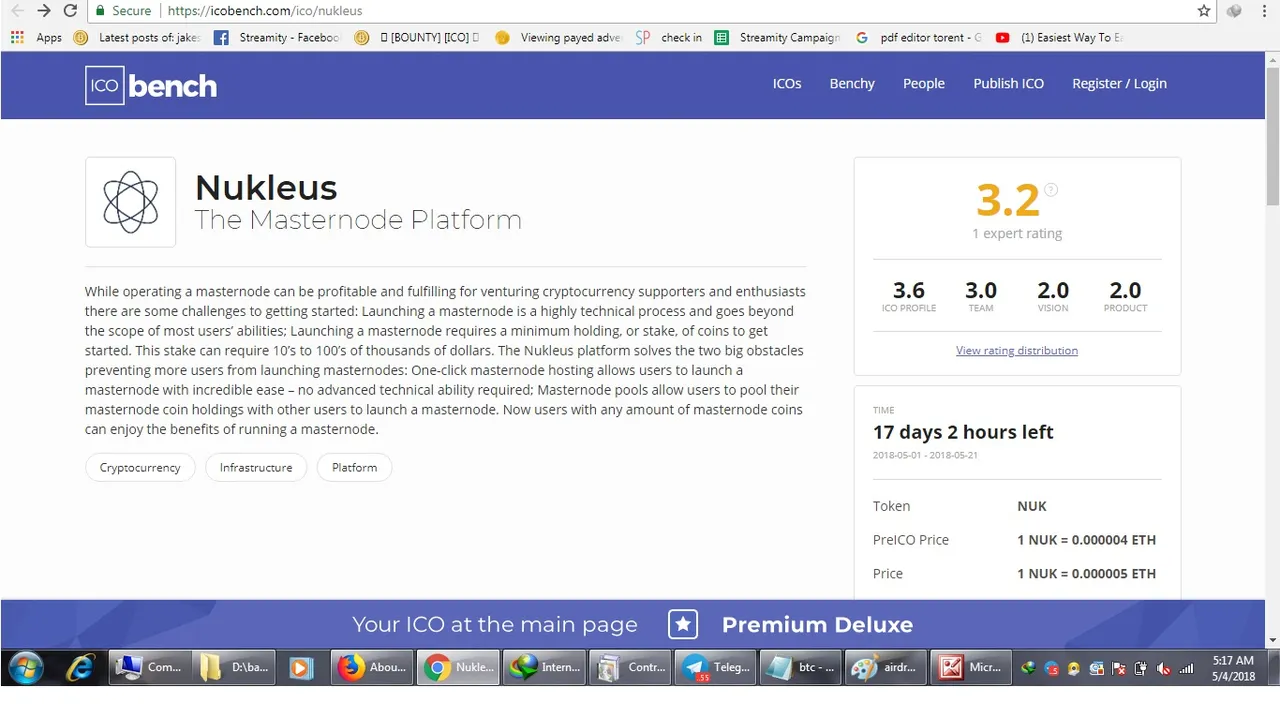Image resolution: width=1280 pixels, height=720 pixels.
Task: Open the ICOs menu item
Action: tap(787, 84)
